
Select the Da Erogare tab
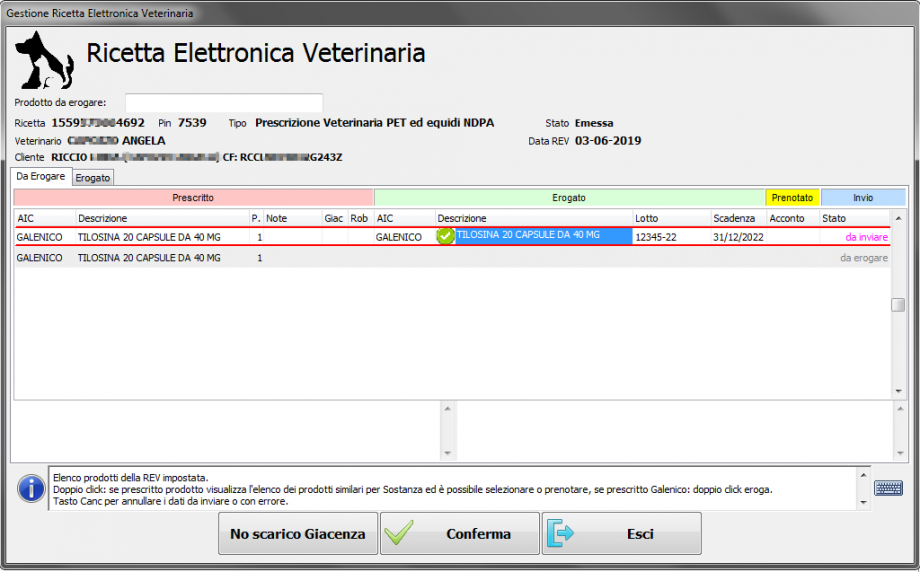(41, 176)
